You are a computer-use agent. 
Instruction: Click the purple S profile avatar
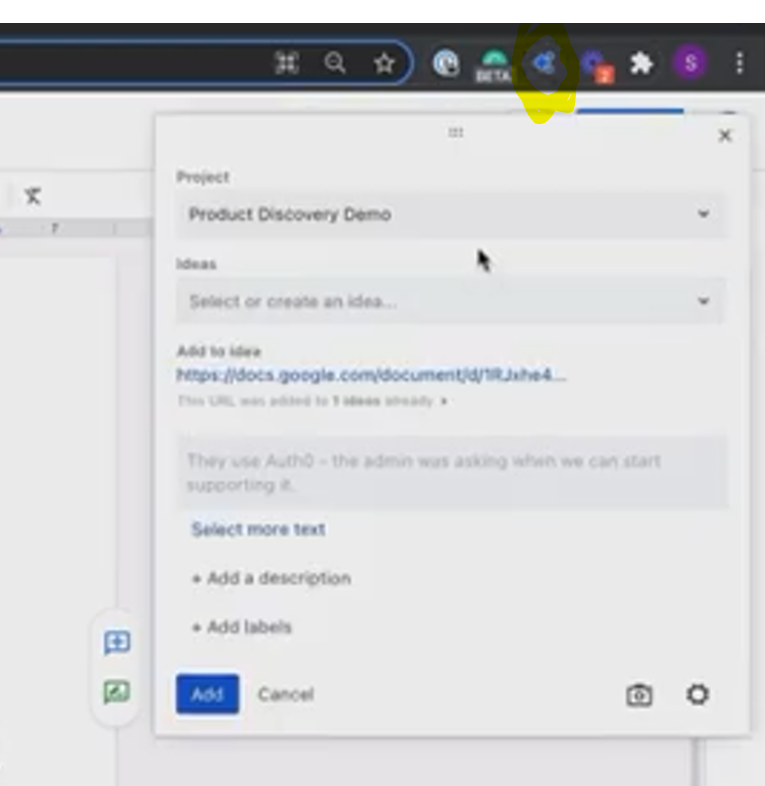tap(690, 63)
